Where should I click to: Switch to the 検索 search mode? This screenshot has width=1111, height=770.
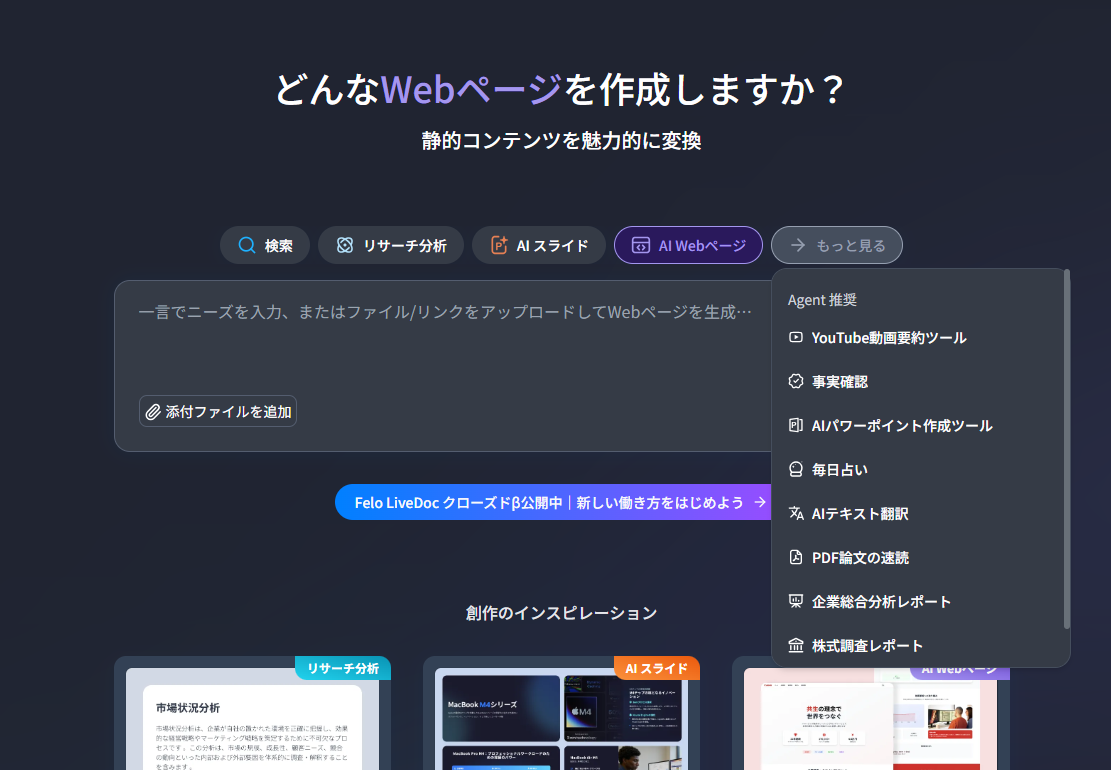265,246
